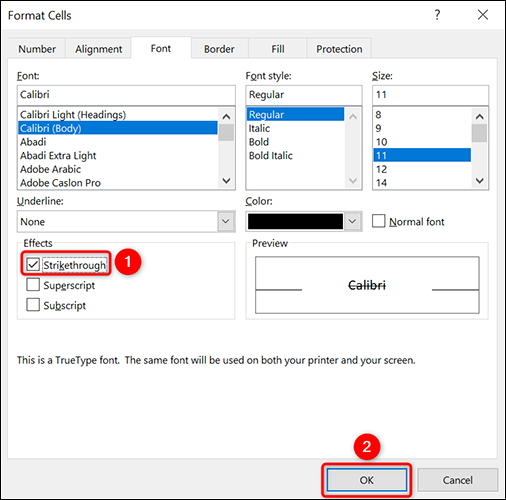The image size is (506, 500).
Task: Go to the Protection tab
Action: tap(339, 49)
